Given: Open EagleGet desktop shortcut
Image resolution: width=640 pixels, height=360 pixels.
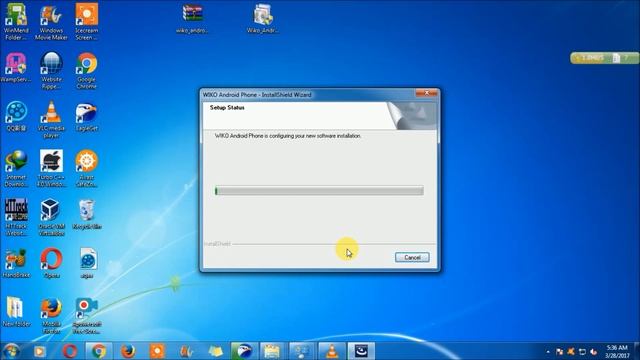Looking at the screenshot, I should pyautogui.click(x=87, y=117).
